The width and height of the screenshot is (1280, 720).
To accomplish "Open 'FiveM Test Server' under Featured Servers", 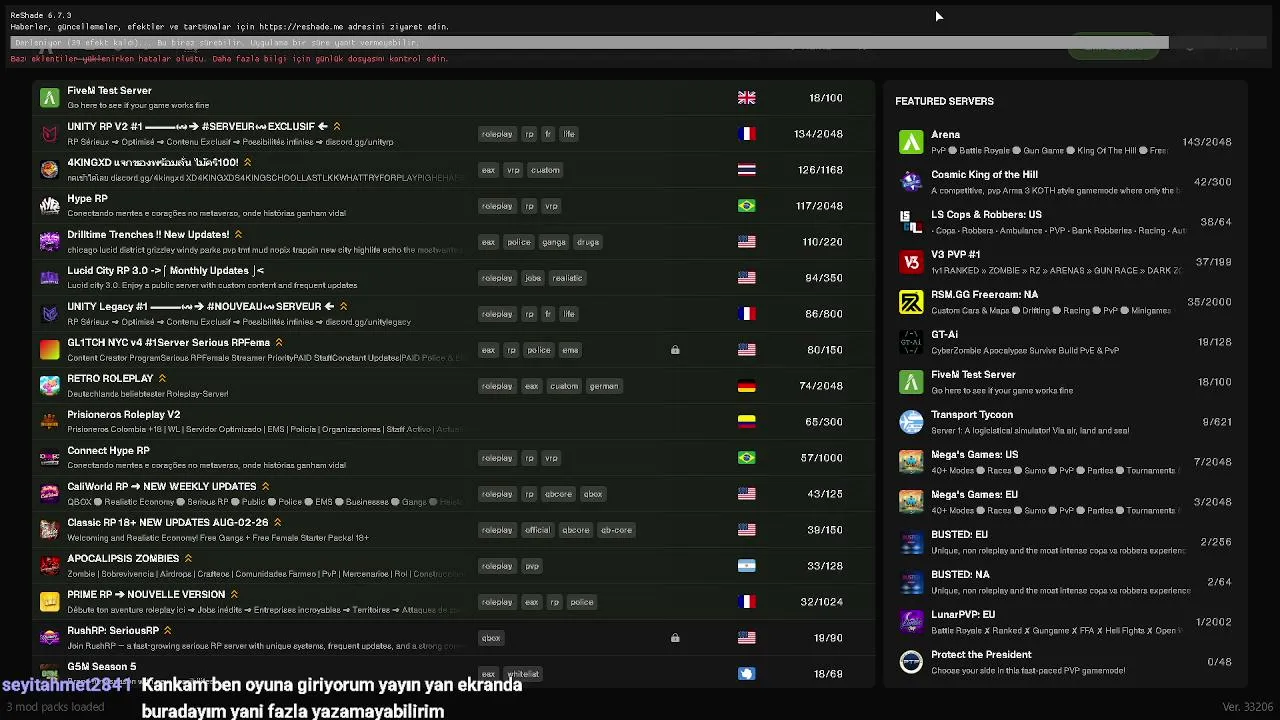I will [1066, 382].
